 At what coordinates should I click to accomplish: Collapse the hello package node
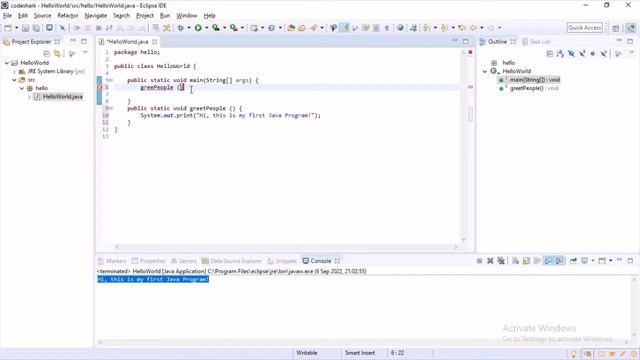[22, 88]
